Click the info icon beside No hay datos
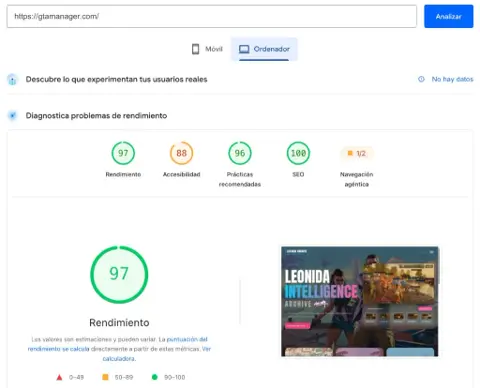 pos(421,79)
